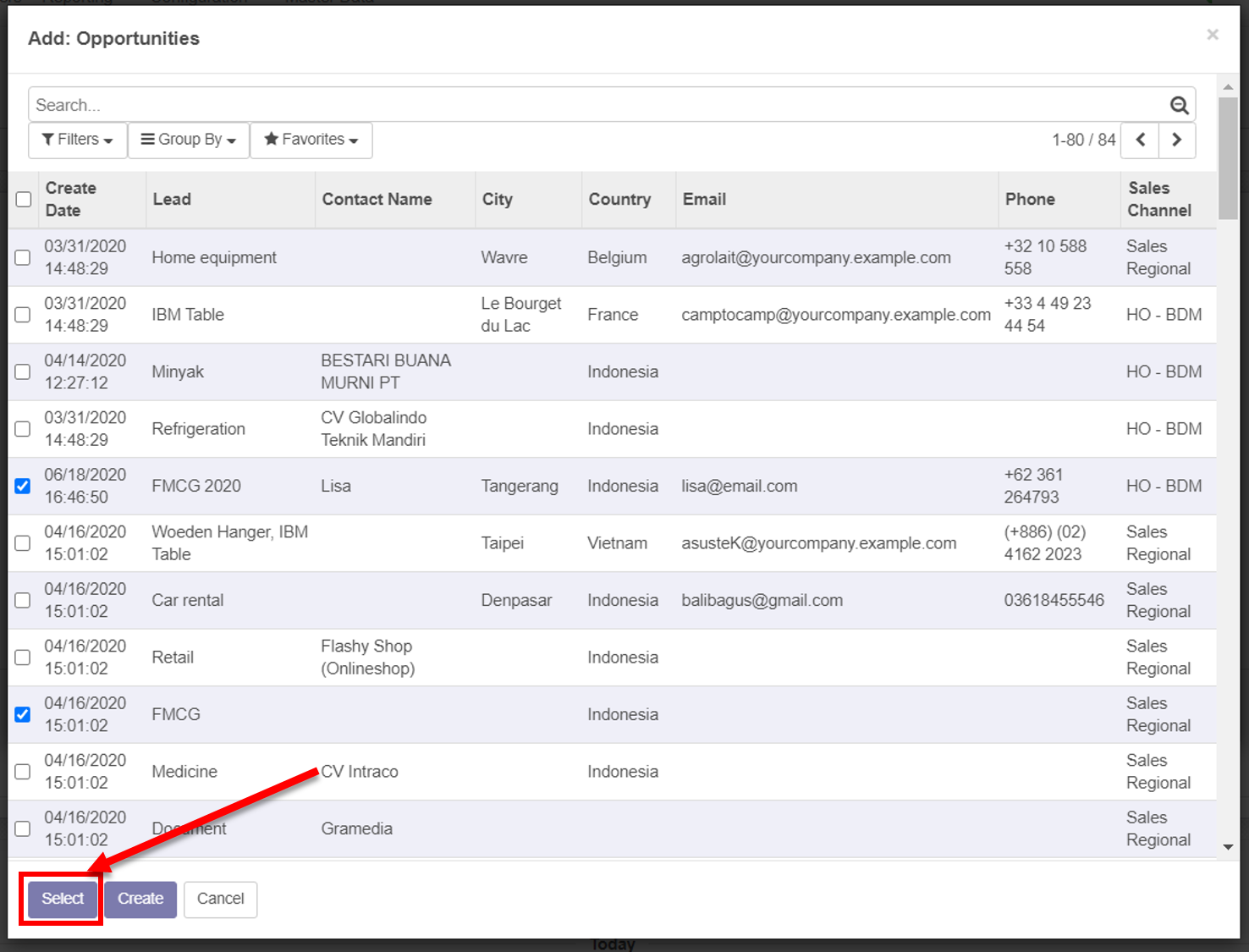The width and height of the screenshot is (1249, 952).
Task: Click contact CV Globalindo Teknik Mandiri
Action: [374, 429]
